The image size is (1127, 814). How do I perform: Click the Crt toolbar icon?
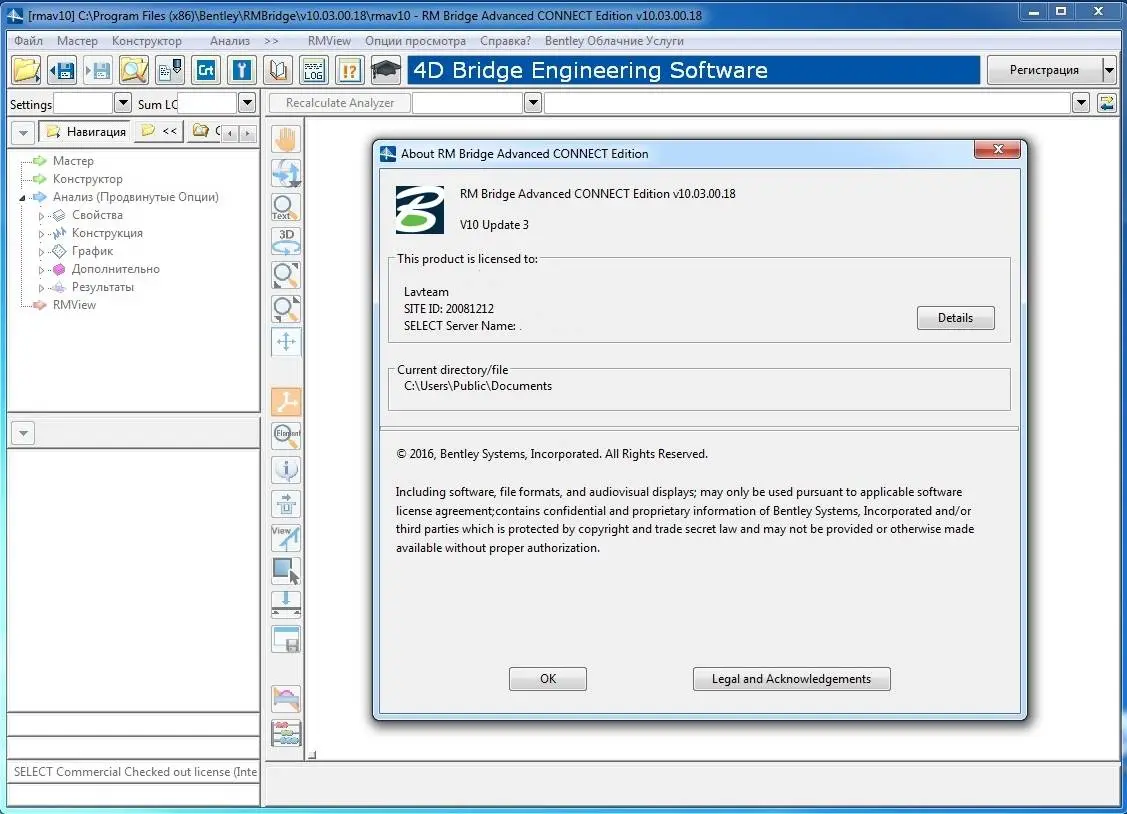coord(206,70)
